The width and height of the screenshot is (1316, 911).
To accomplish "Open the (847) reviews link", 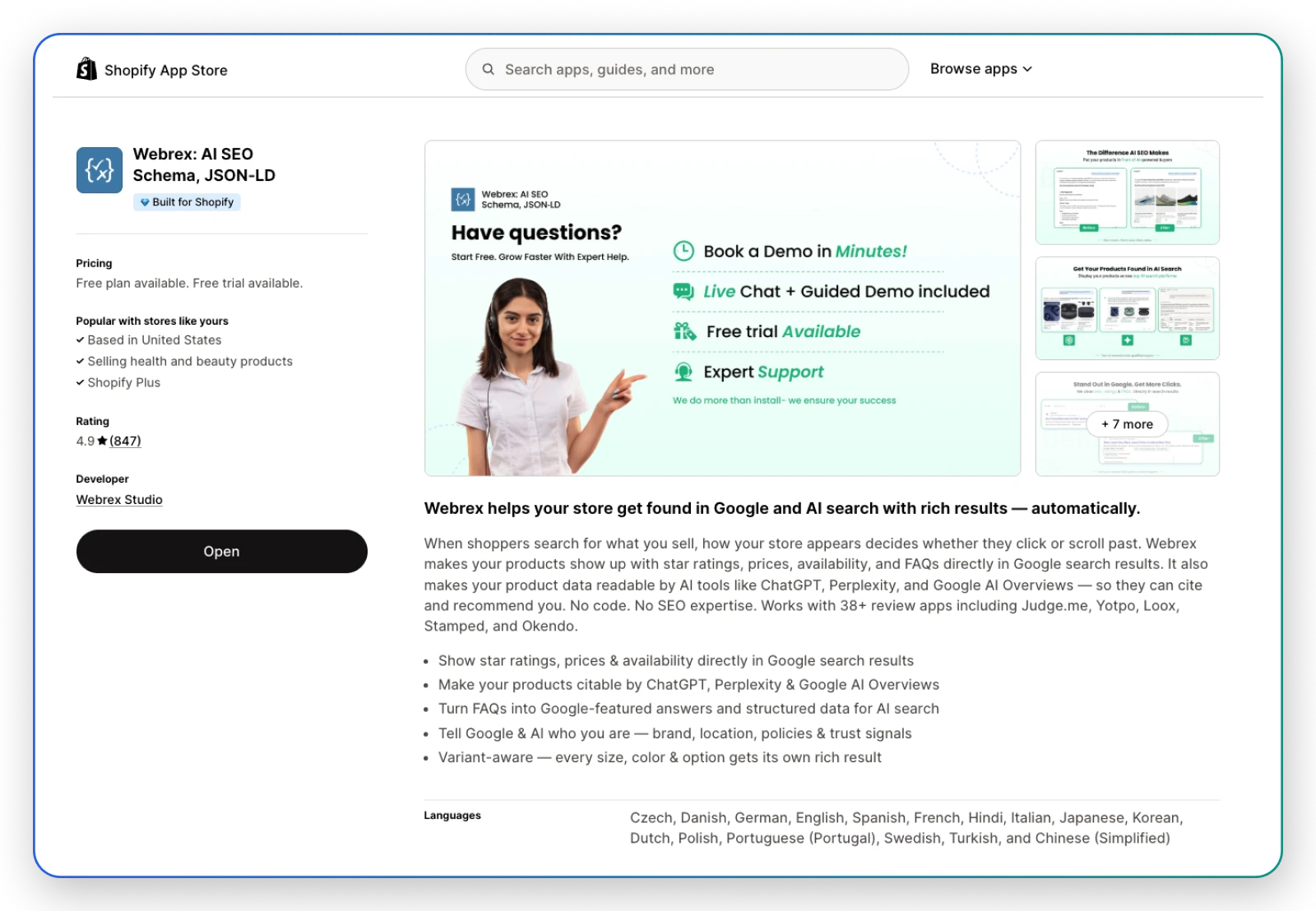I will [x=125, y=441].
